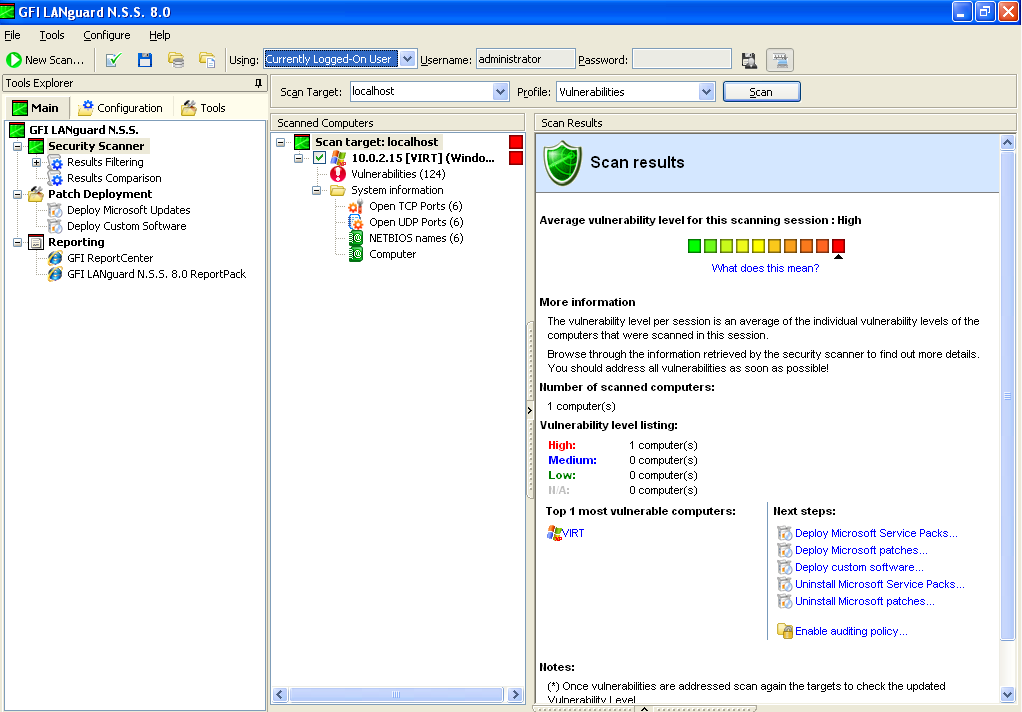Select the Results Comparison gear icon
The height and width of the screenshot is (712, 1022).
(x=55, y=178)
